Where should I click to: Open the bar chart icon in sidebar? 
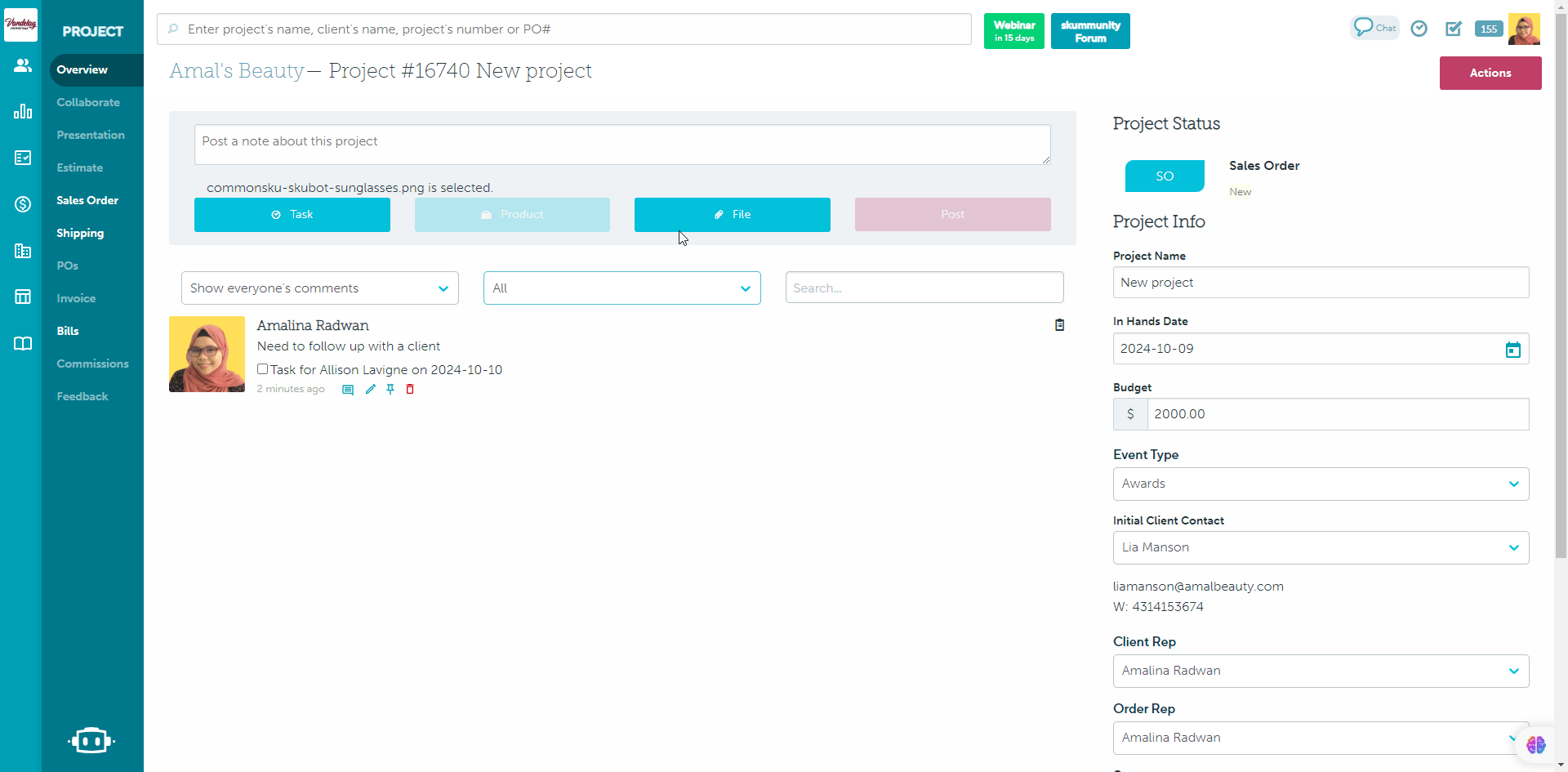click(x=23, y=111)
